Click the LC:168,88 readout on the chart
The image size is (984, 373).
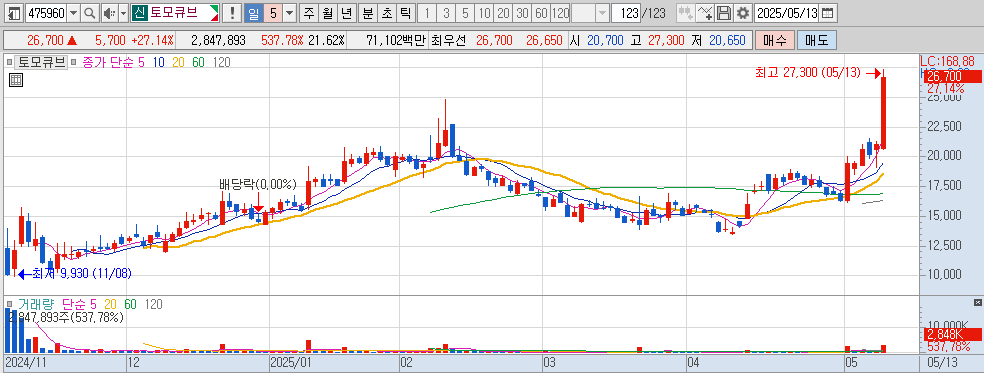click(x=948, y=61)
